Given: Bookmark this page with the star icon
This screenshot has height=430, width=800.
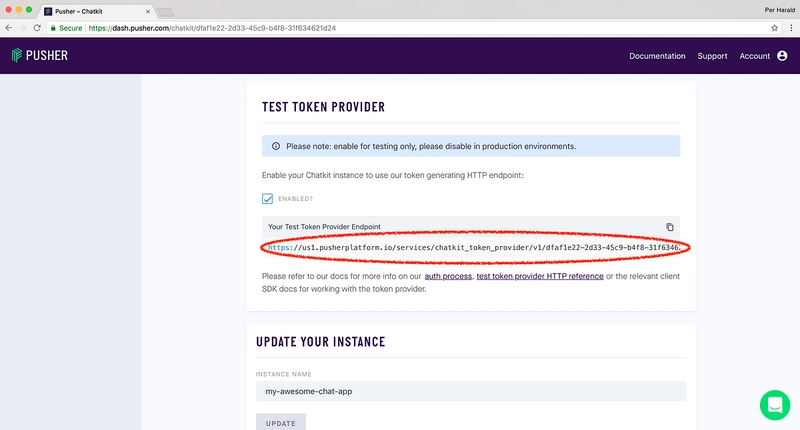Looking at the screenshot, I should coord(774,28).
